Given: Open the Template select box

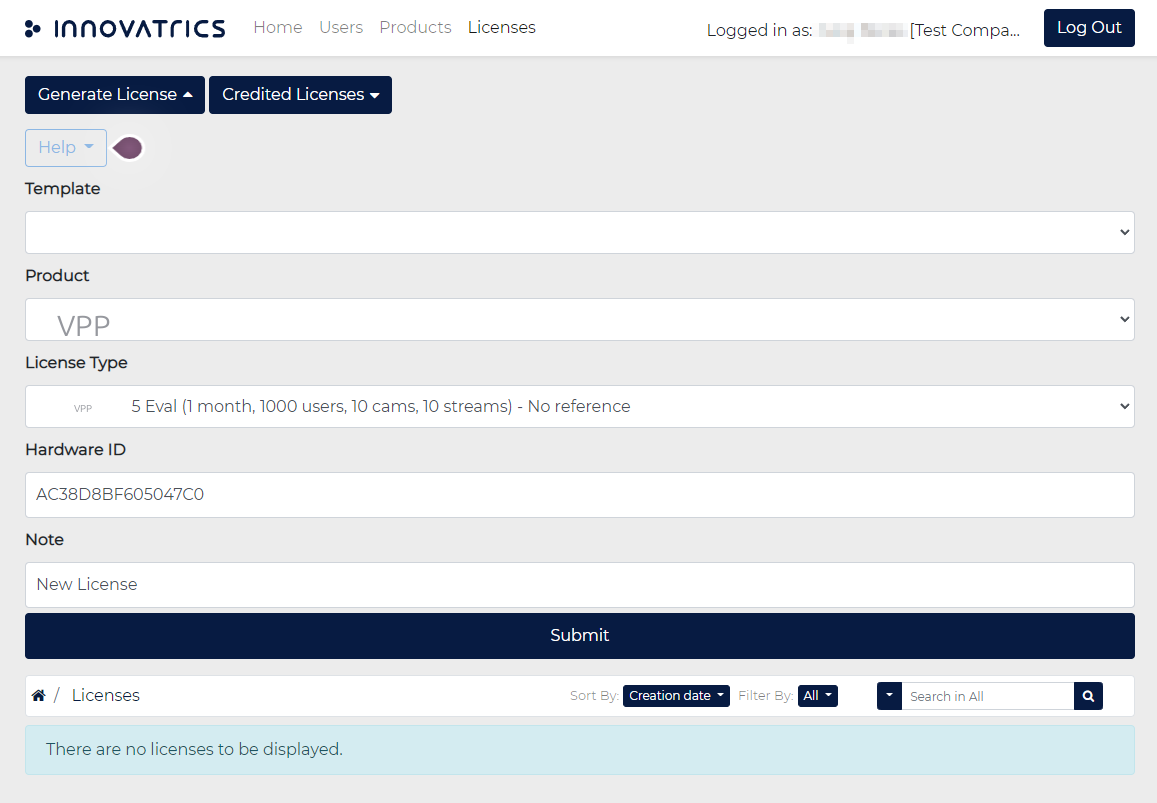Looking at the screenshot, I should (x=580, y=232).
